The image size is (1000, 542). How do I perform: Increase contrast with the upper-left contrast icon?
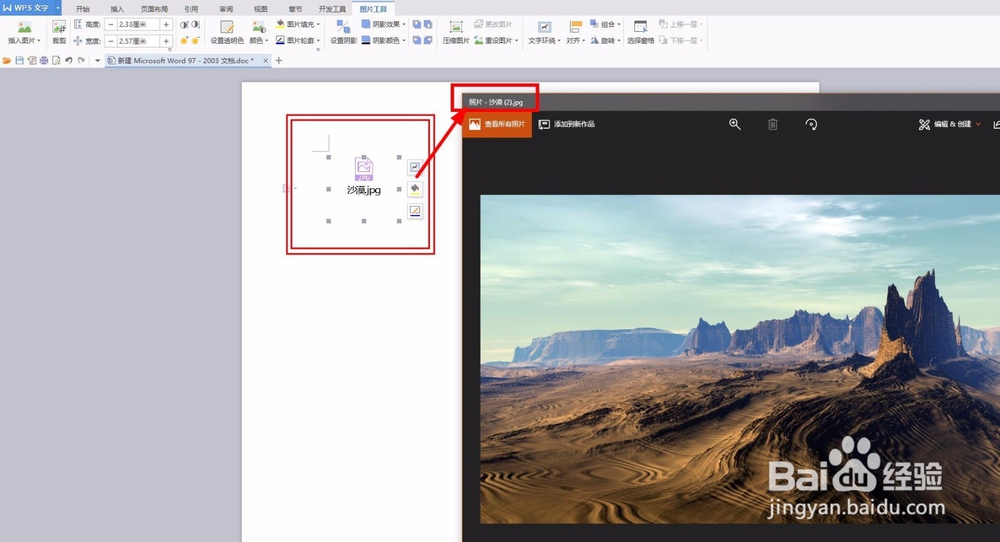click(x=184, y=24)
